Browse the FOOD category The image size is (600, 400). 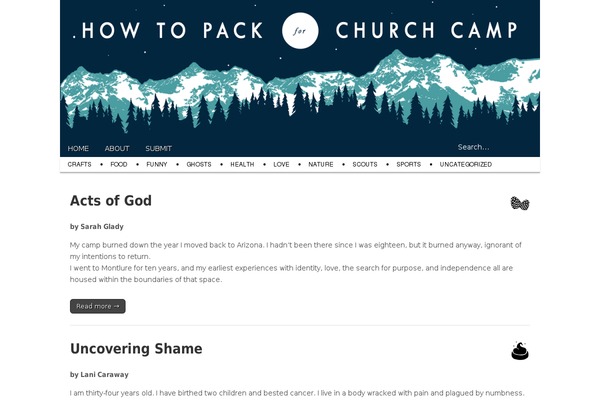pos(119,164)
